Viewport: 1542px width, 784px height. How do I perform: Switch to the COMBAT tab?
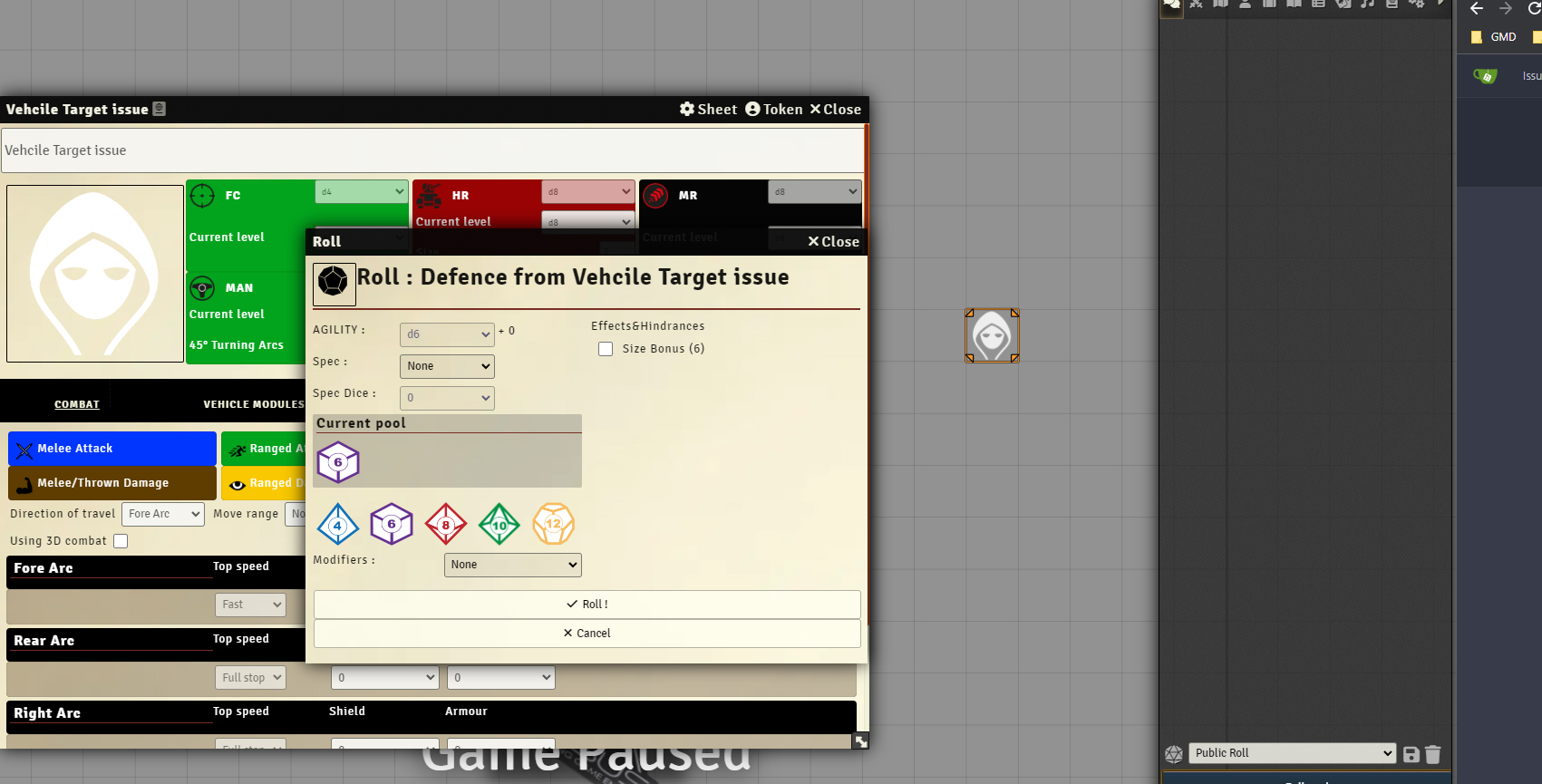point(77,404)
